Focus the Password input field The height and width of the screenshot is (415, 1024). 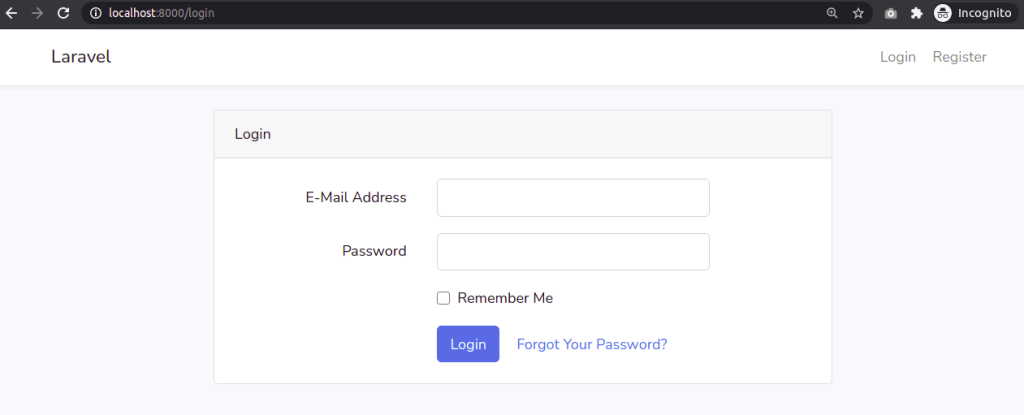[x=573, y=252]
